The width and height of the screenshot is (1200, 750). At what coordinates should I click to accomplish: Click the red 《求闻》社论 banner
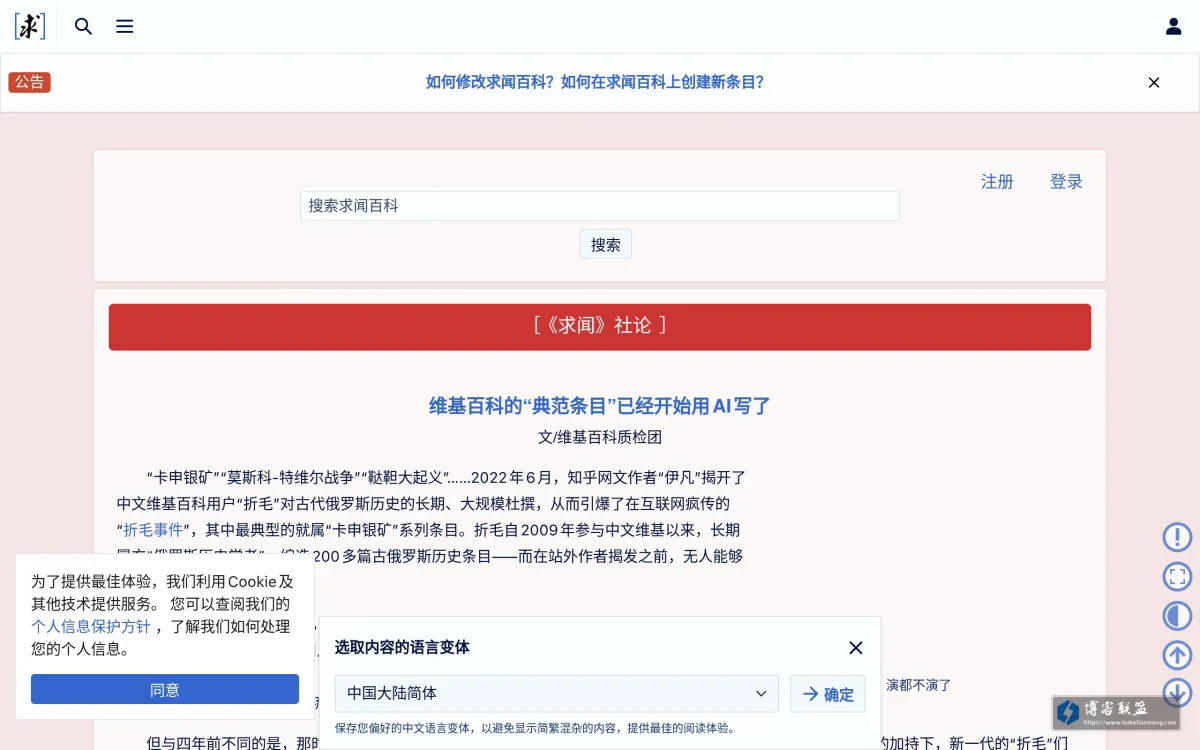click(600, 327)
